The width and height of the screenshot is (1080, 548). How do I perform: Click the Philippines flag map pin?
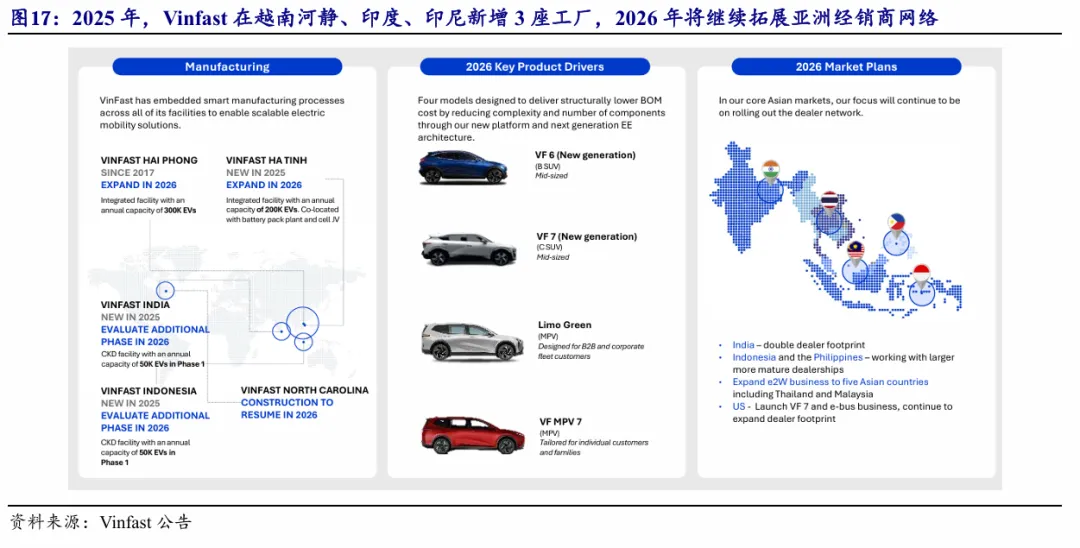[896, 224]
